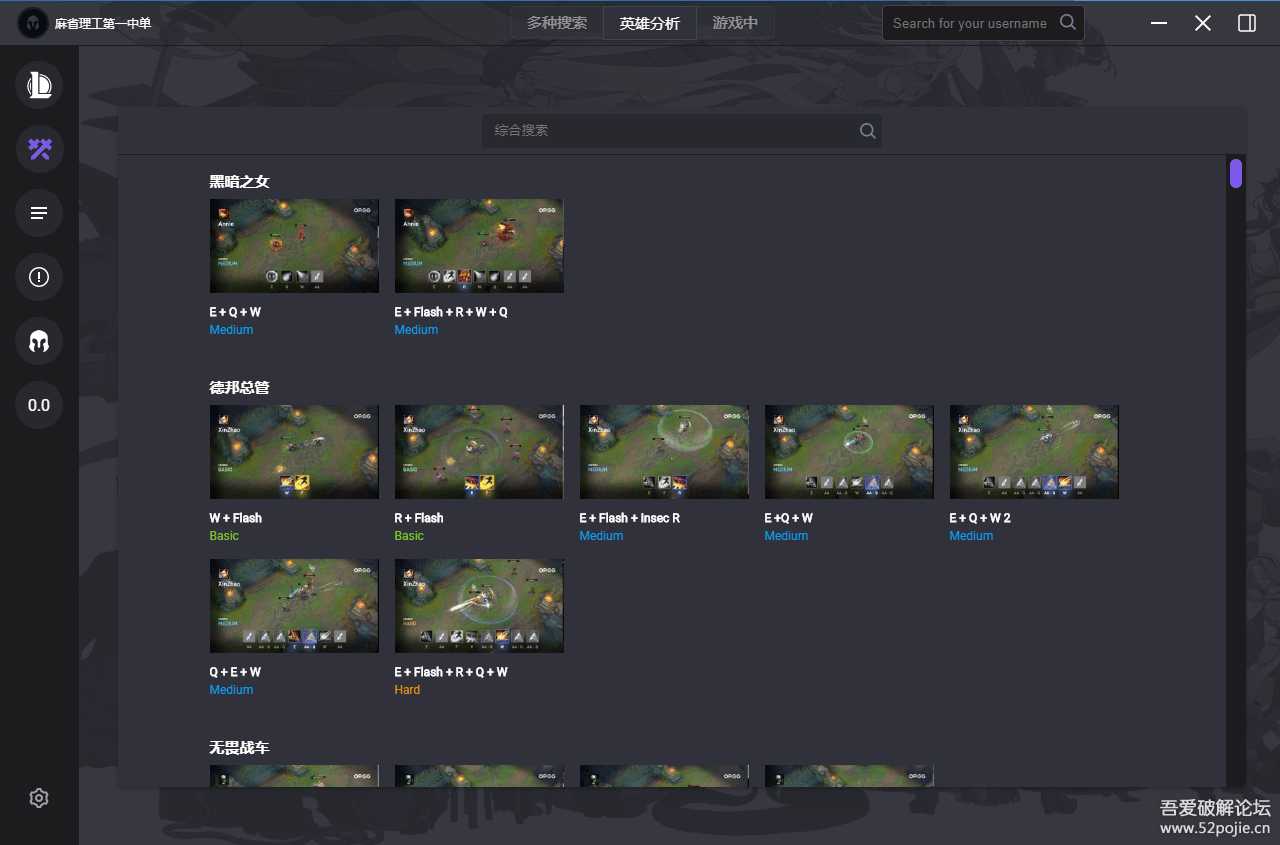Toggle the side panel layout icon
Screen dimensions: 1280x845
1247,23
